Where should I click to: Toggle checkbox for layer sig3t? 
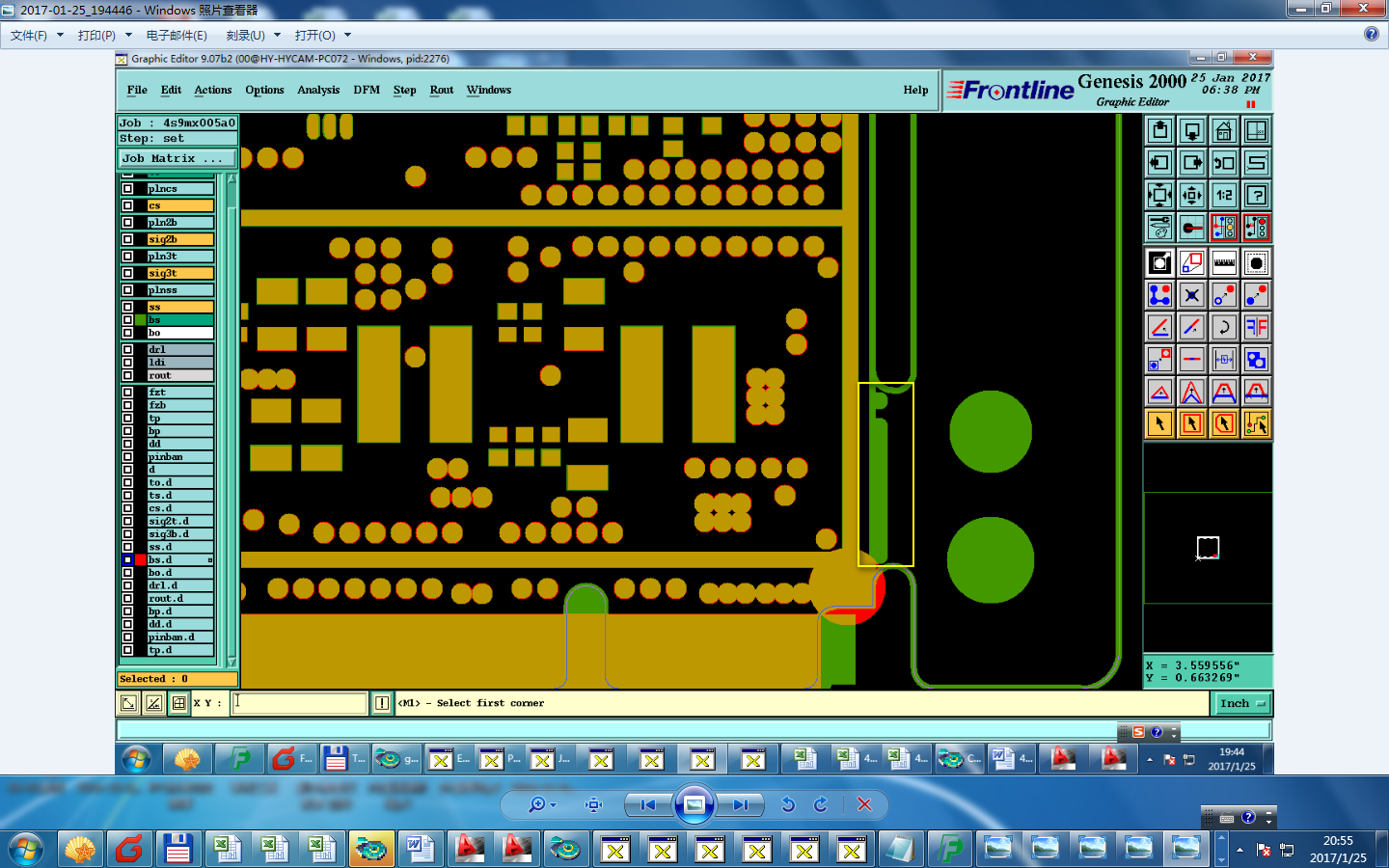[x=127, y=273]
